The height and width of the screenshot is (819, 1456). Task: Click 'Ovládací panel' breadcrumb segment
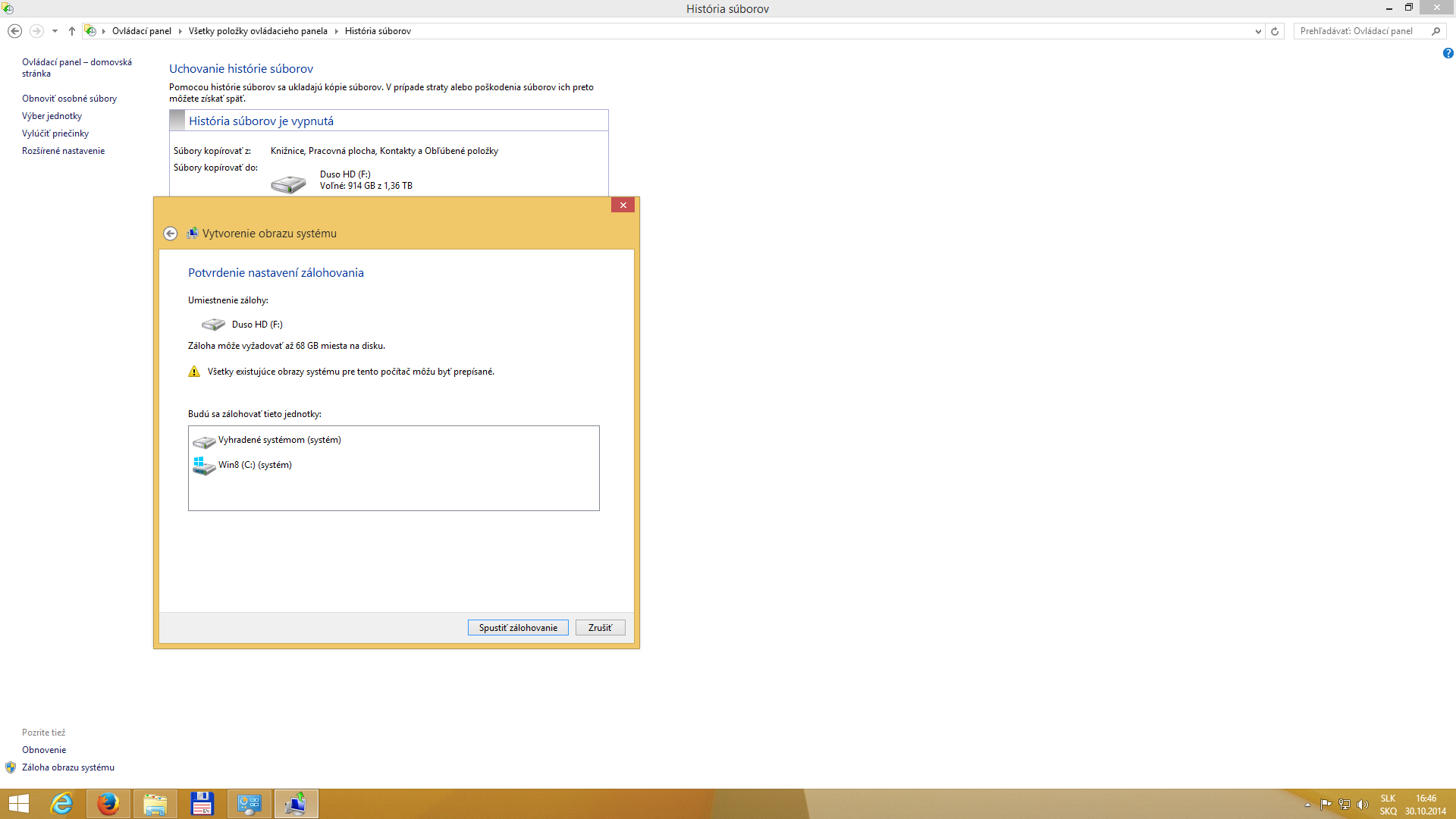(142, 31)
